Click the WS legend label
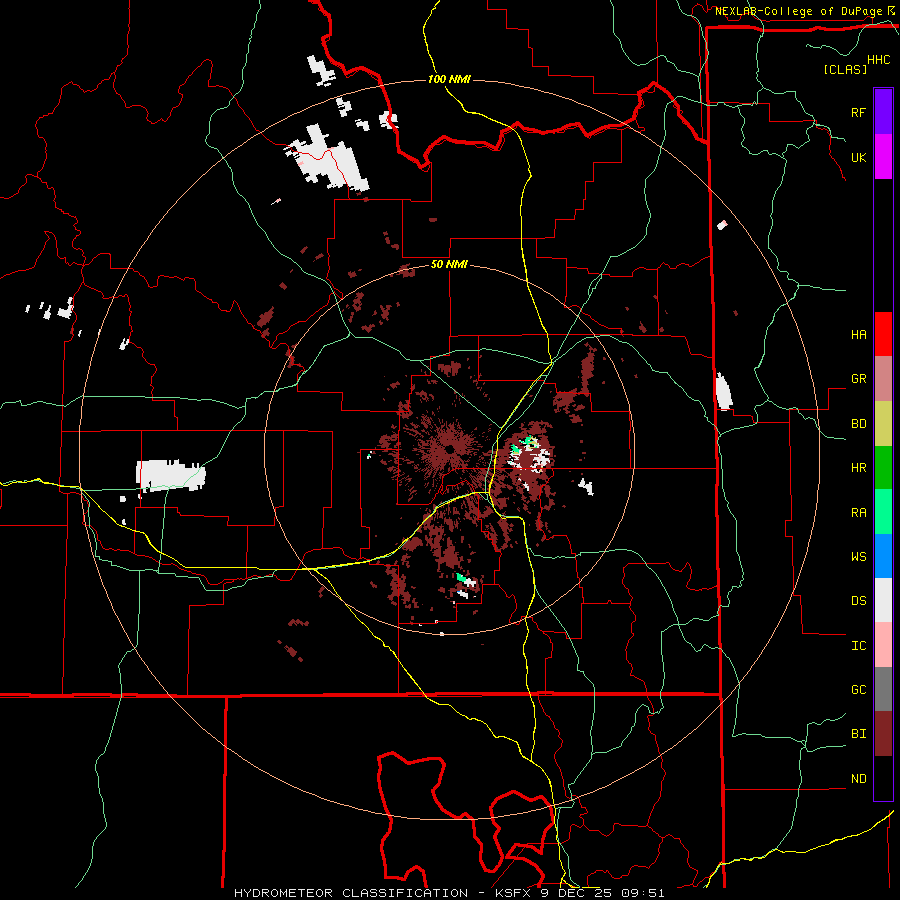Screen dimensions: 900x900 (858, 557)
